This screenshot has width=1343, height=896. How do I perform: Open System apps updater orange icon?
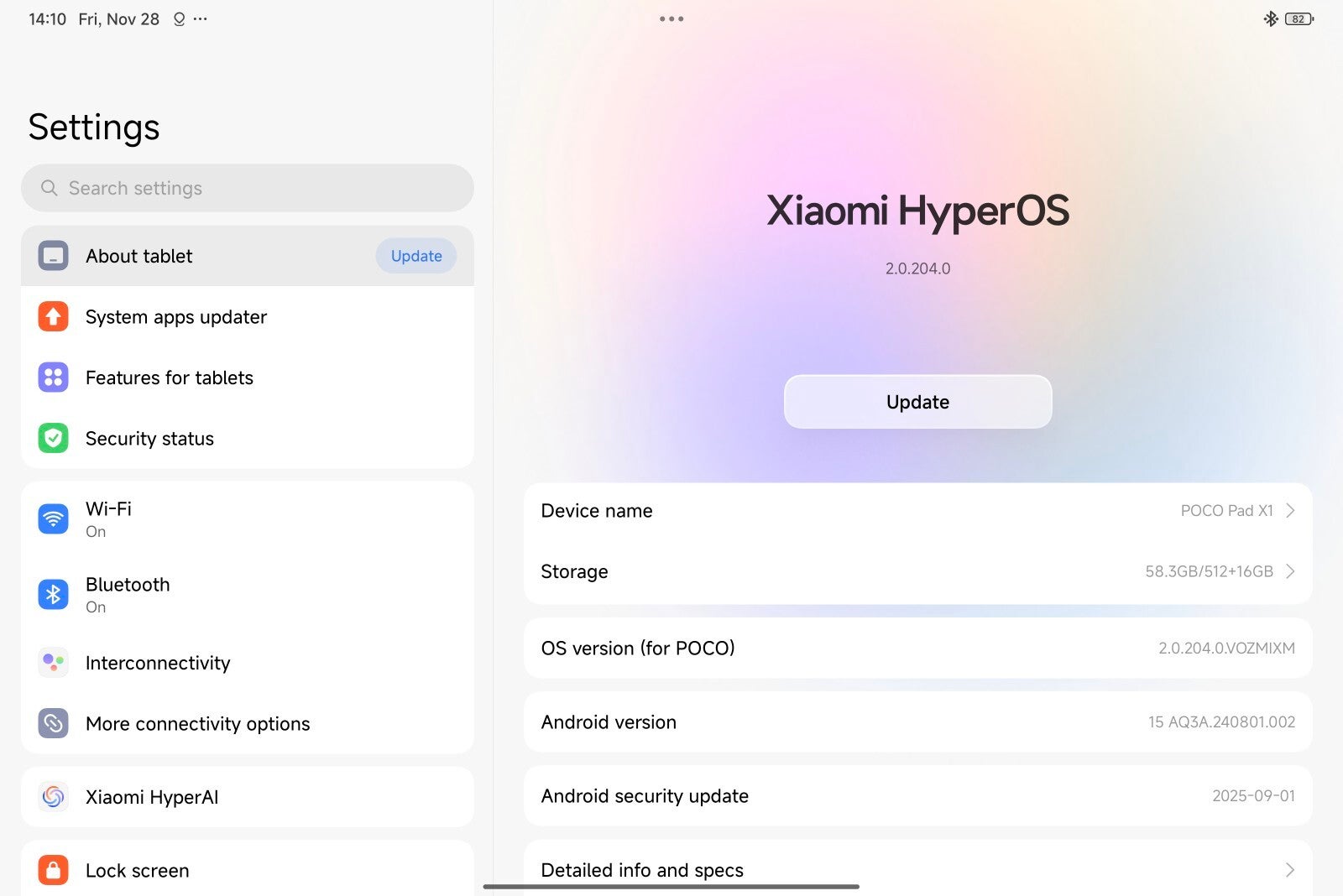tap(53, 317)
